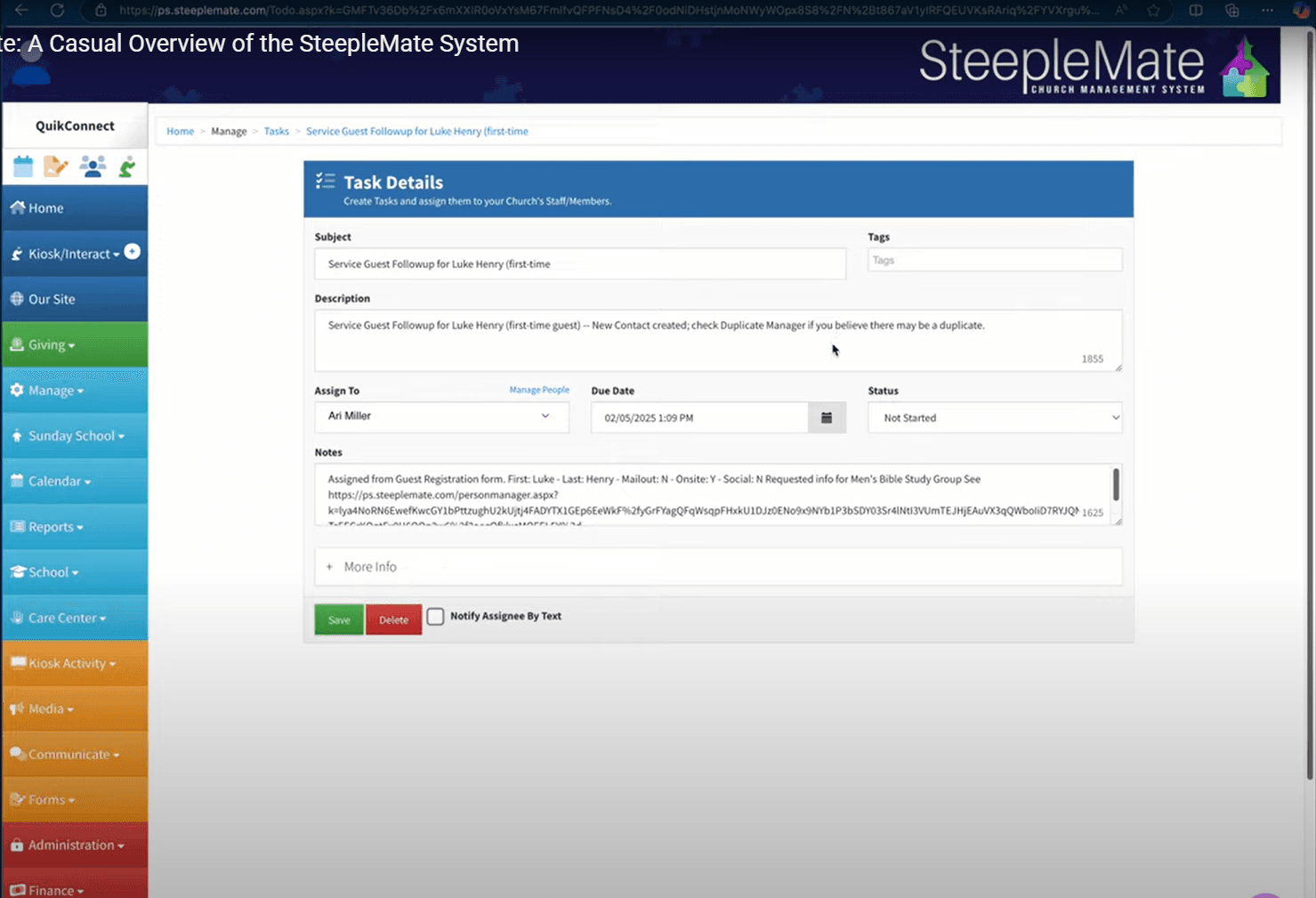Open the QuikConnect calendar icon
This screenshot has height=898, width=1316.
tap(23, 166)
